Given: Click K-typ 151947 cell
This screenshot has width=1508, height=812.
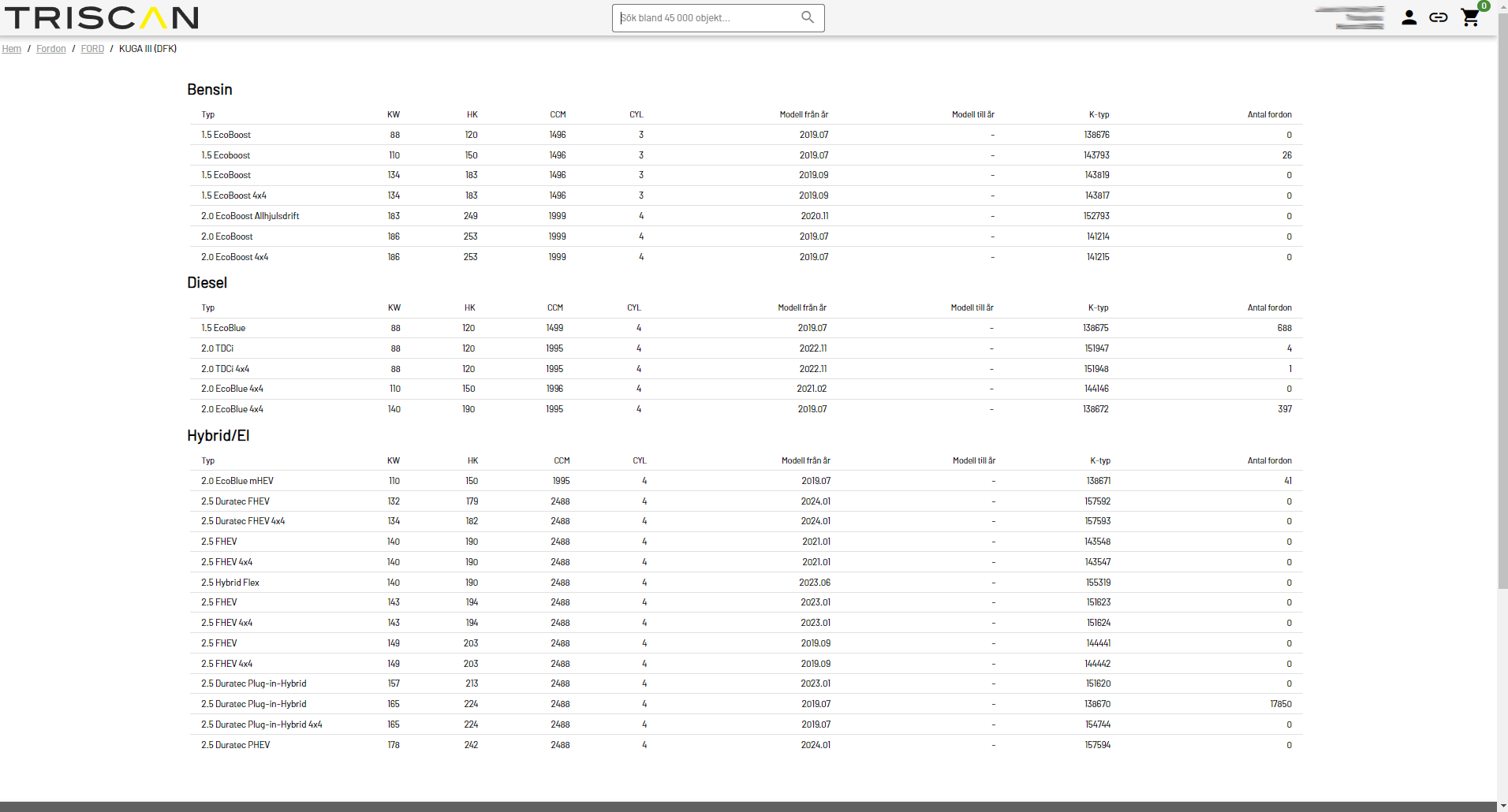Looking at the screenshot, I should click(x=1096, y=348).
